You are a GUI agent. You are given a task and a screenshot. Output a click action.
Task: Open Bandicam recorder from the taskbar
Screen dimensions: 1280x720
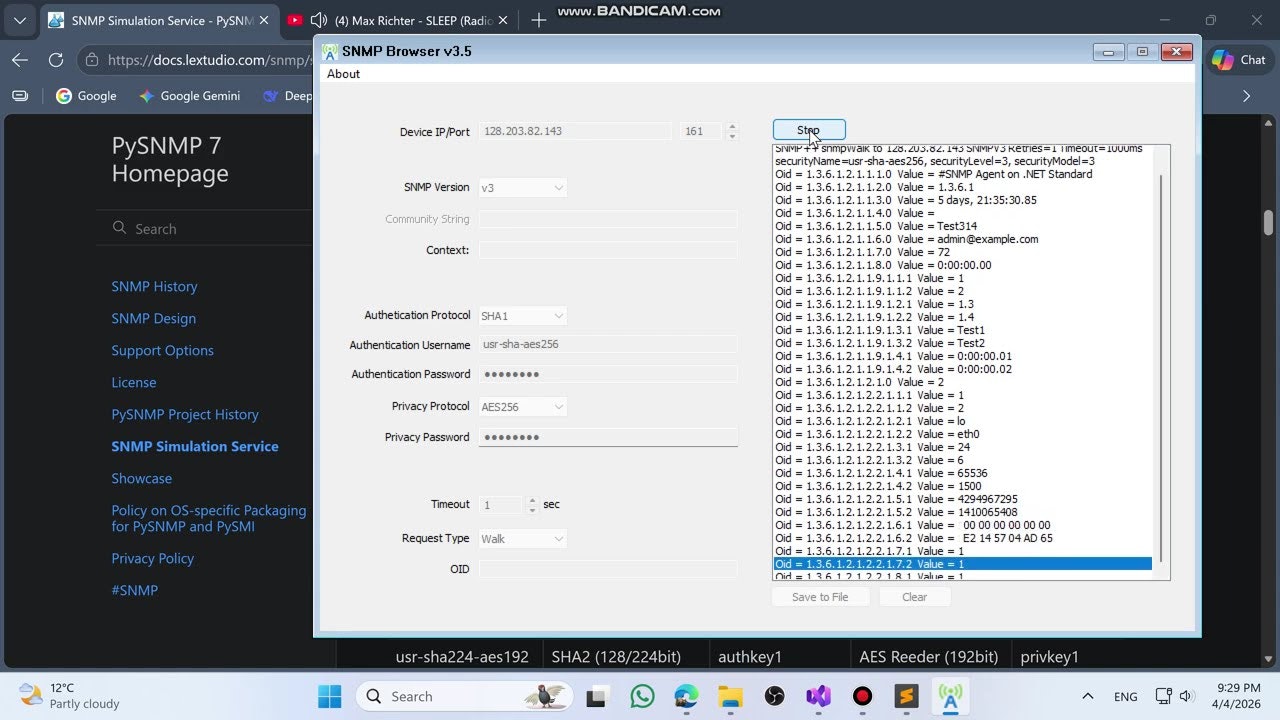[862, 696]
